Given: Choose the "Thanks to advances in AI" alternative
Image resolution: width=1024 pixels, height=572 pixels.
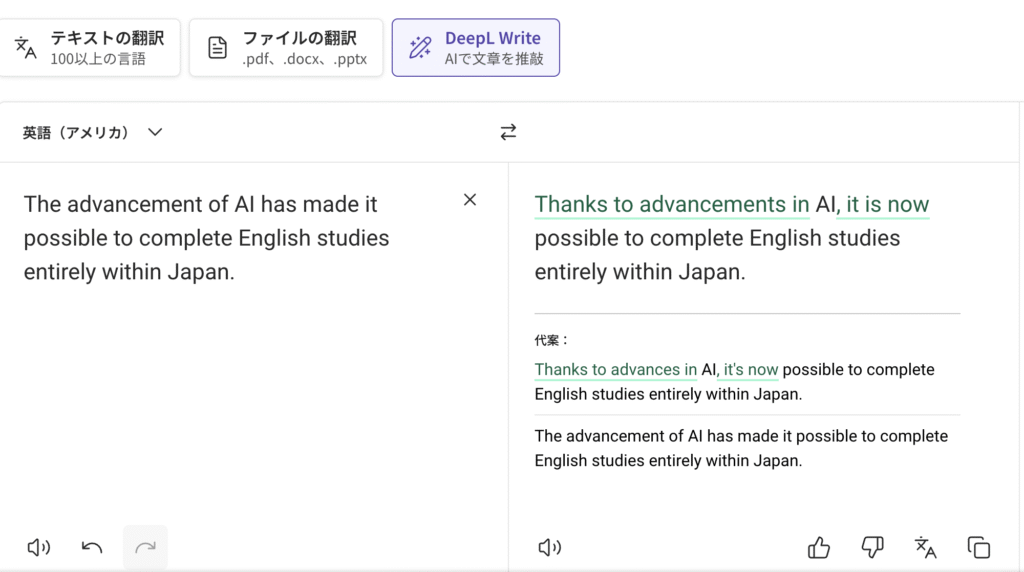Looking at the screenshot, I should point(734,381).
